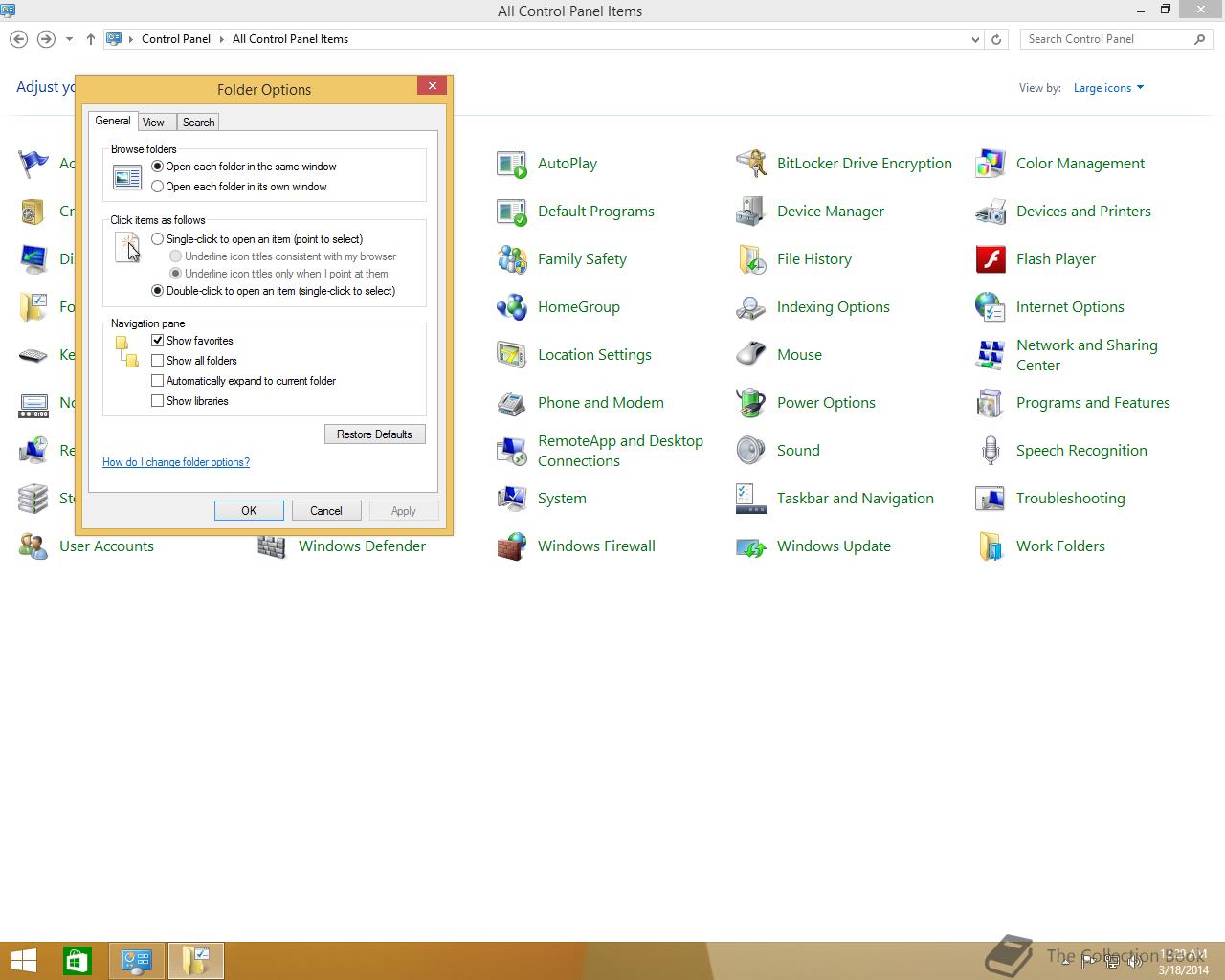Open the recent locations dropdown arrow

coord(69,39)
